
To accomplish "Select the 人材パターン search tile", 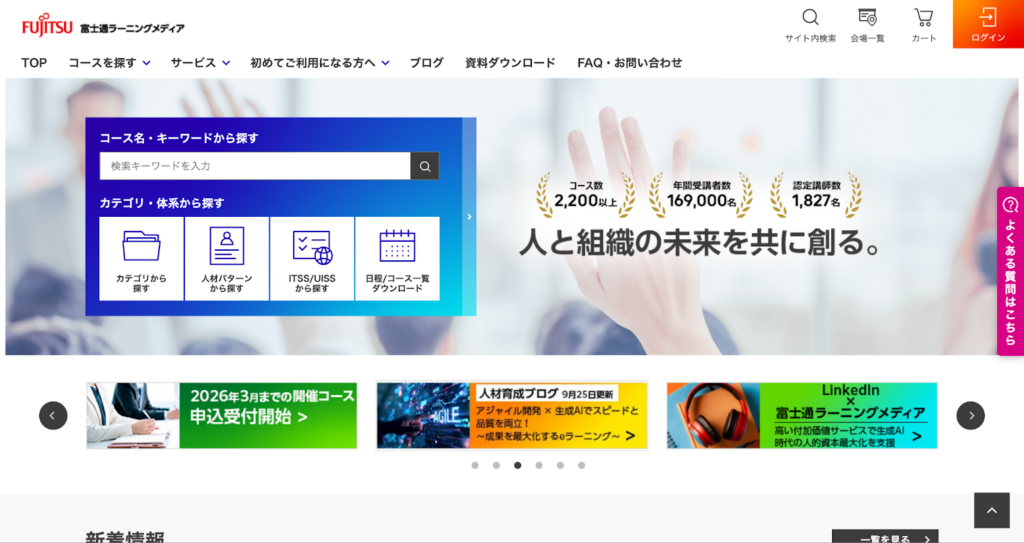I will pyautogui.click(x=227, y=258).
